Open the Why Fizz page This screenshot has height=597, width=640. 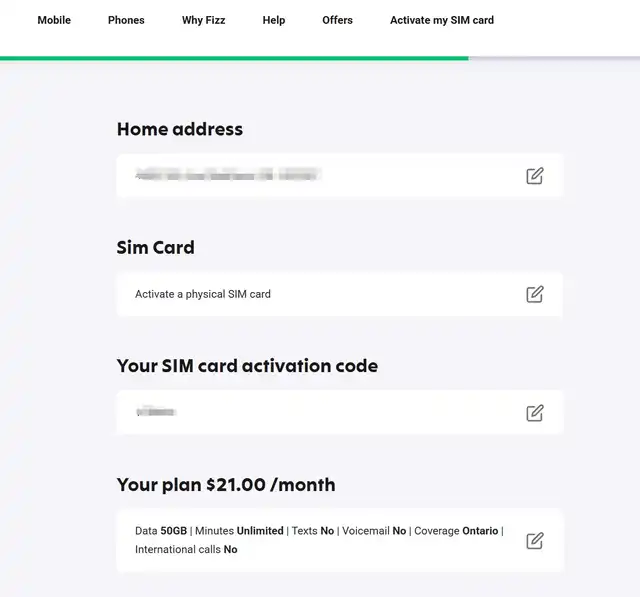(x=204, y=20)
